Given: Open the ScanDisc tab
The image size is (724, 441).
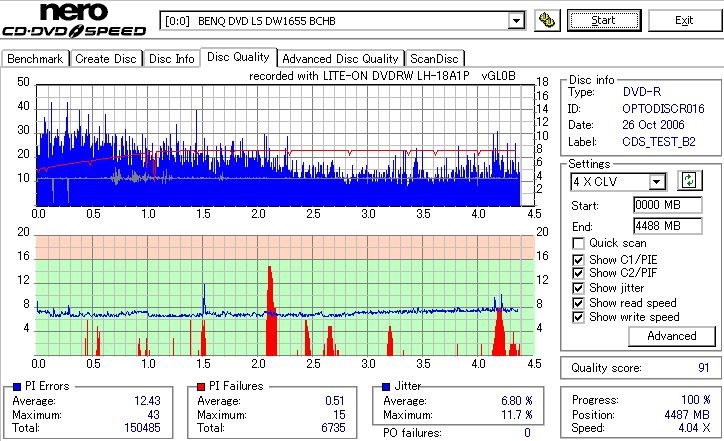Looking at the screenshot, I should (x=434, y=59).
